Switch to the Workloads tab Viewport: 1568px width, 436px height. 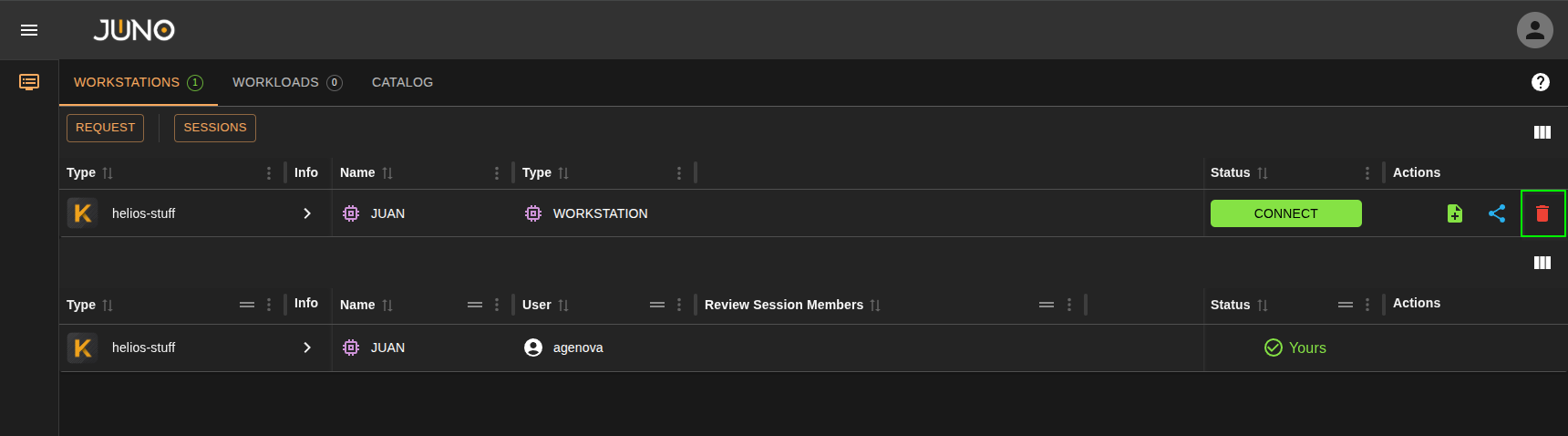tap(286, 82)
